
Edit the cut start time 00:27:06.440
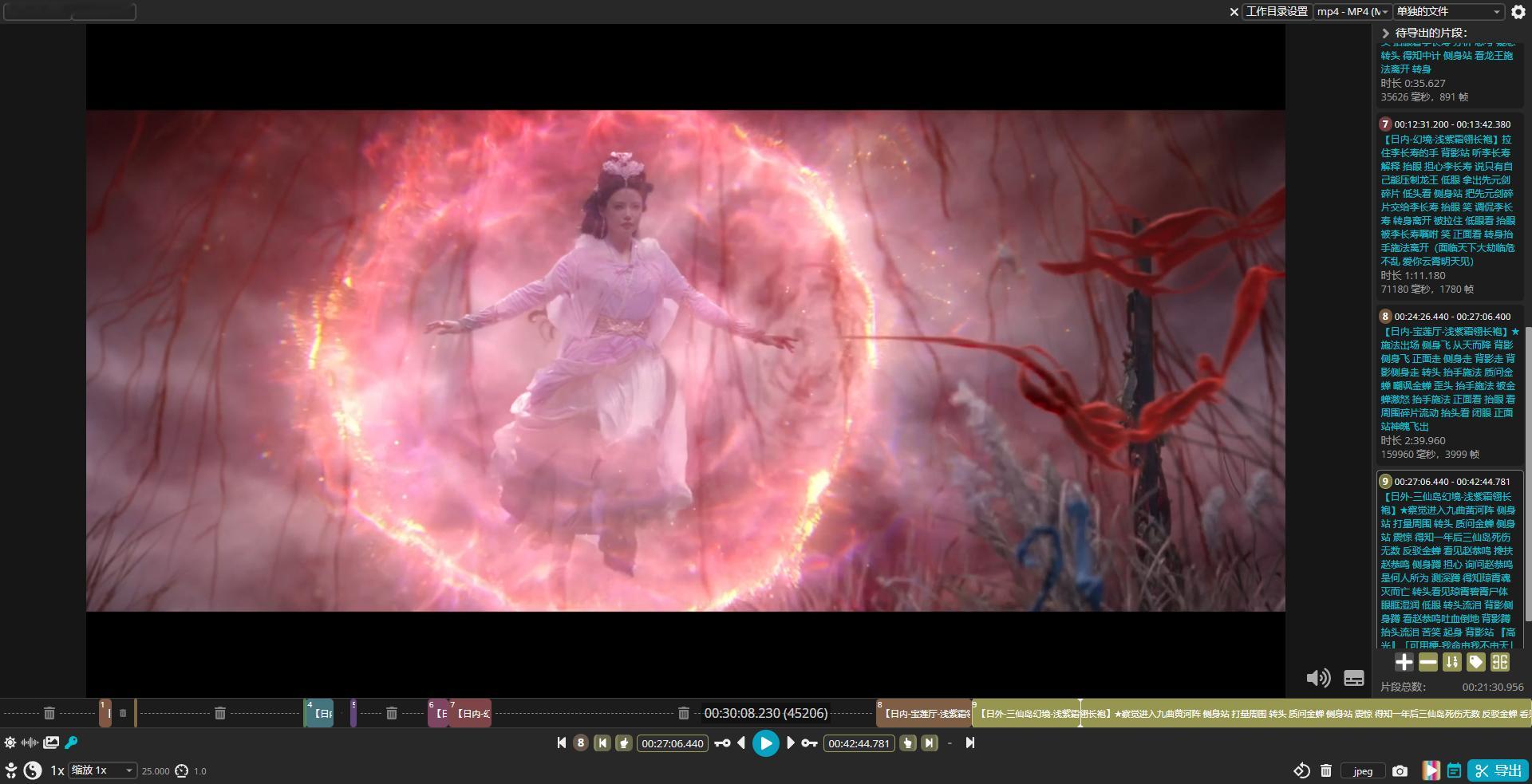(673, 743)
